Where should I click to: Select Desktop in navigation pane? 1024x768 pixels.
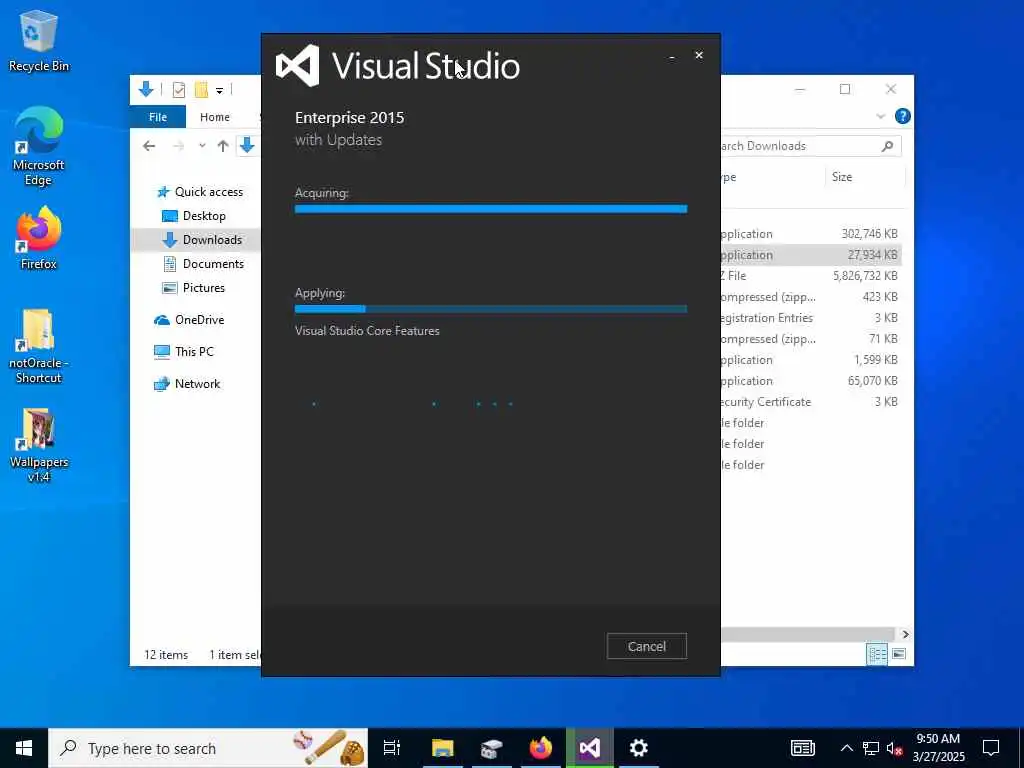click(x=194, y=216)
